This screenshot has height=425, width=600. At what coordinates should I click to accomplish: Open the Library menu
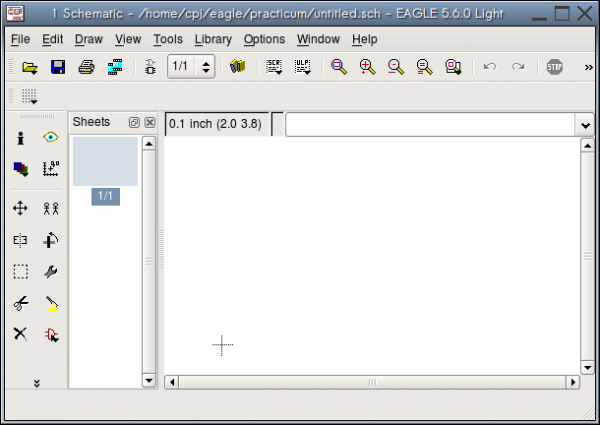tap(213, 39)
